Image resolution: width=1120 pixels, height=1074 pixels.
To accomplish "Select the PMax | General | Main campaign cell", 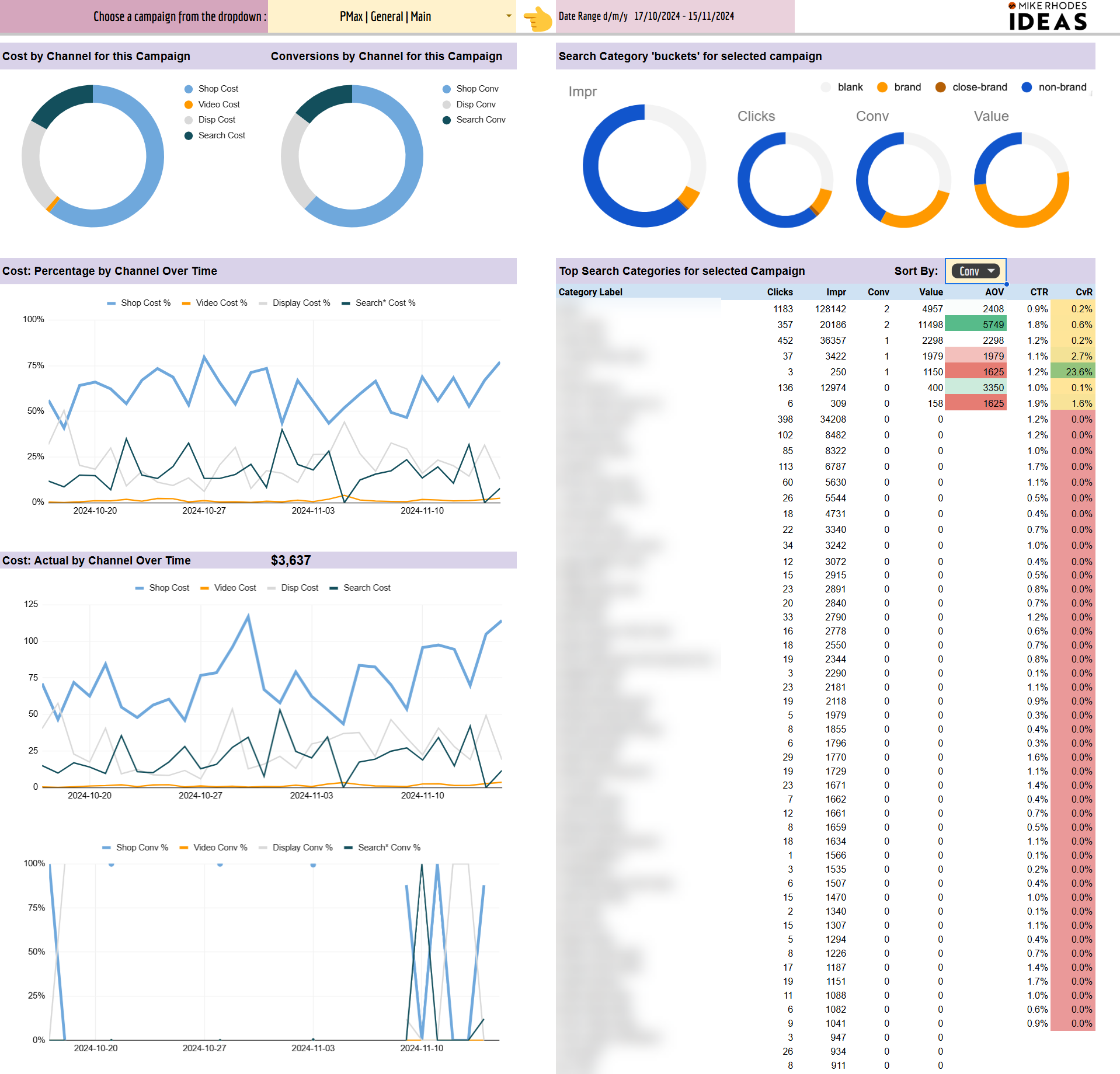I will (x=385, y=16).
